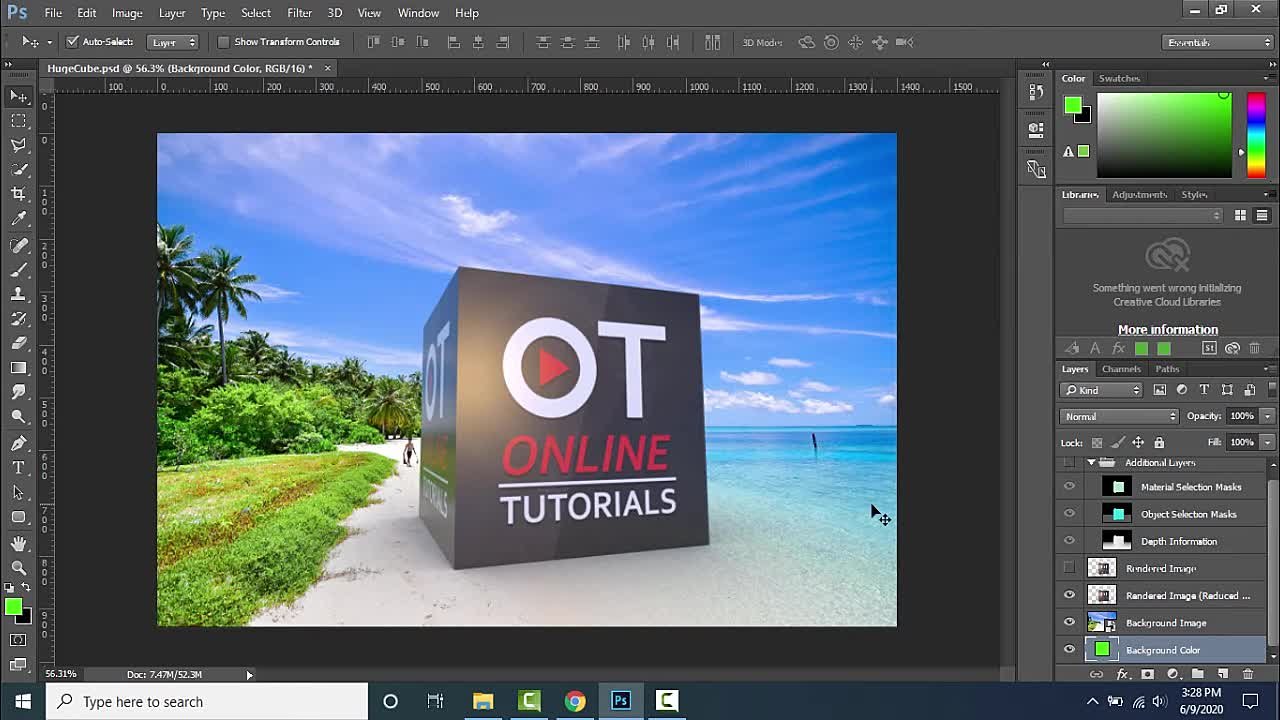Select the Crop tool
Viewport: 1280px width, 720px height.
tap(19, 194)
